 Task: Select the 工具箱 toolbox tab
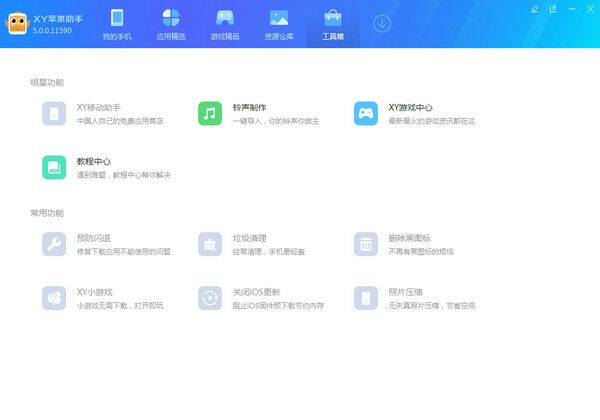[x=333, y=25]
